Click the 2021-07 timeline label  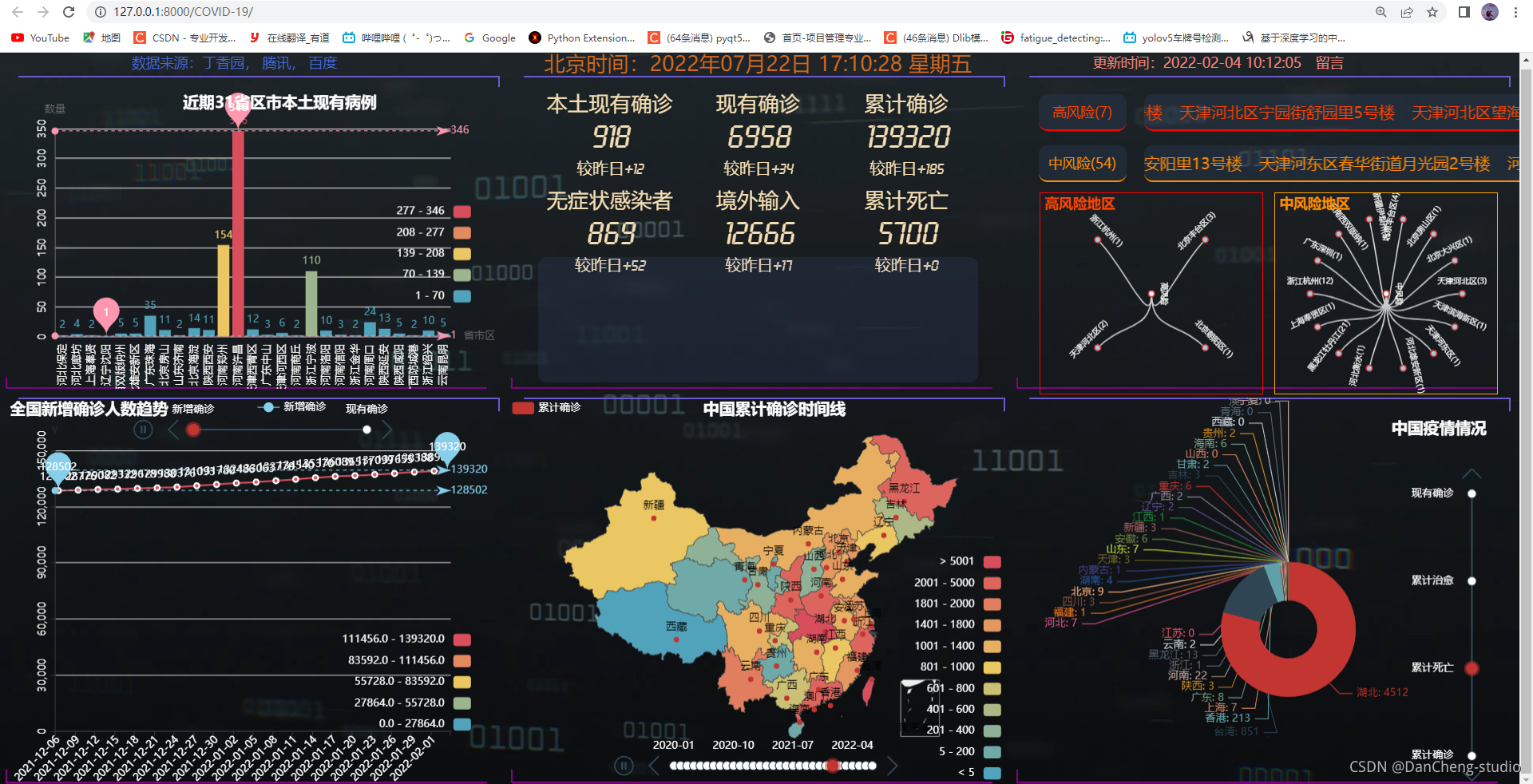[x=792, y=745]
